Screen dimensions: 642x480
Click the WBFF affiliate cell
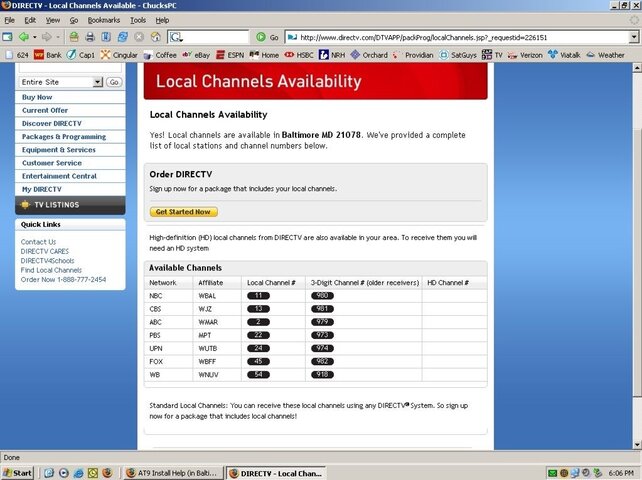tap(217, 361)
